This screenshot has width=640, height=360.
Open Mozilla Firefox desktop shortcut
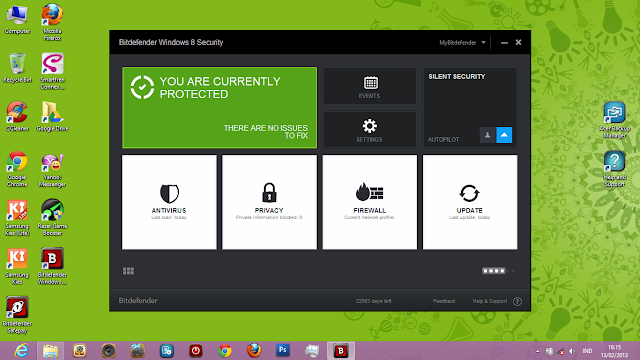(x=52, y=22)
